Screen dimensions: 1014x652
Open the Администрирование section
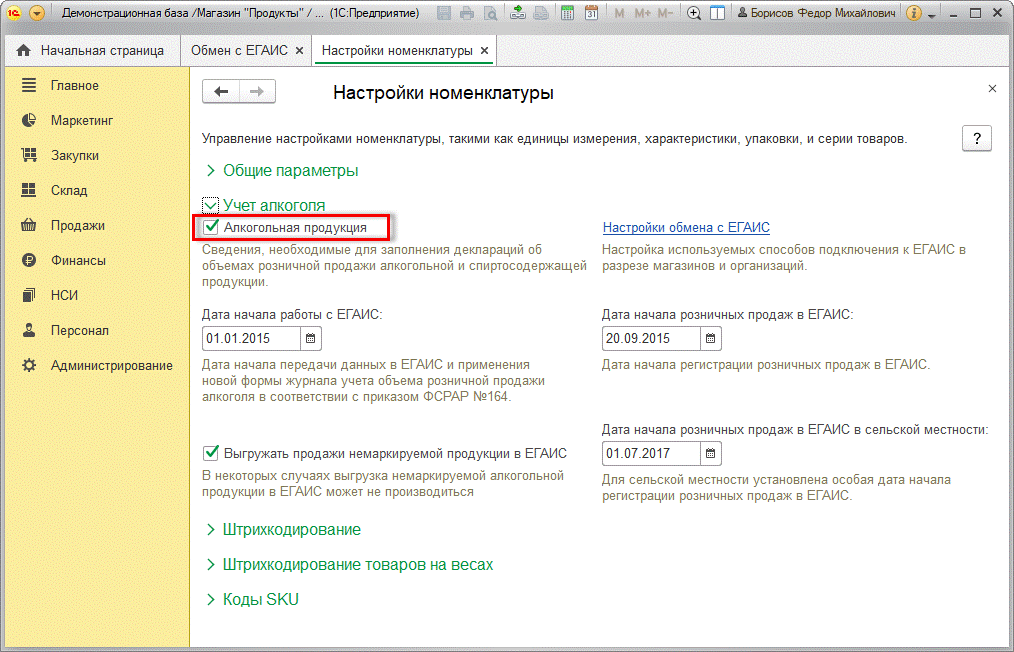point(112,365)
